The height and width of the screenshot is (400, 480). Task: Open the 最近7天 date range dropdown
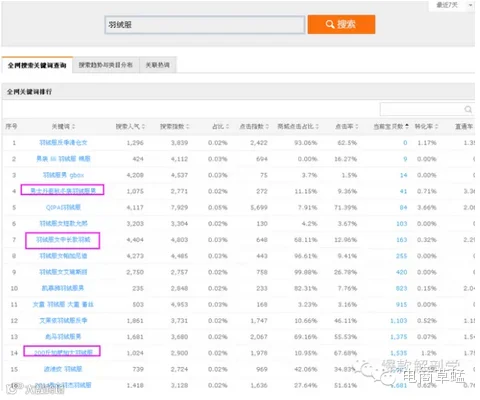coord(452,5)
